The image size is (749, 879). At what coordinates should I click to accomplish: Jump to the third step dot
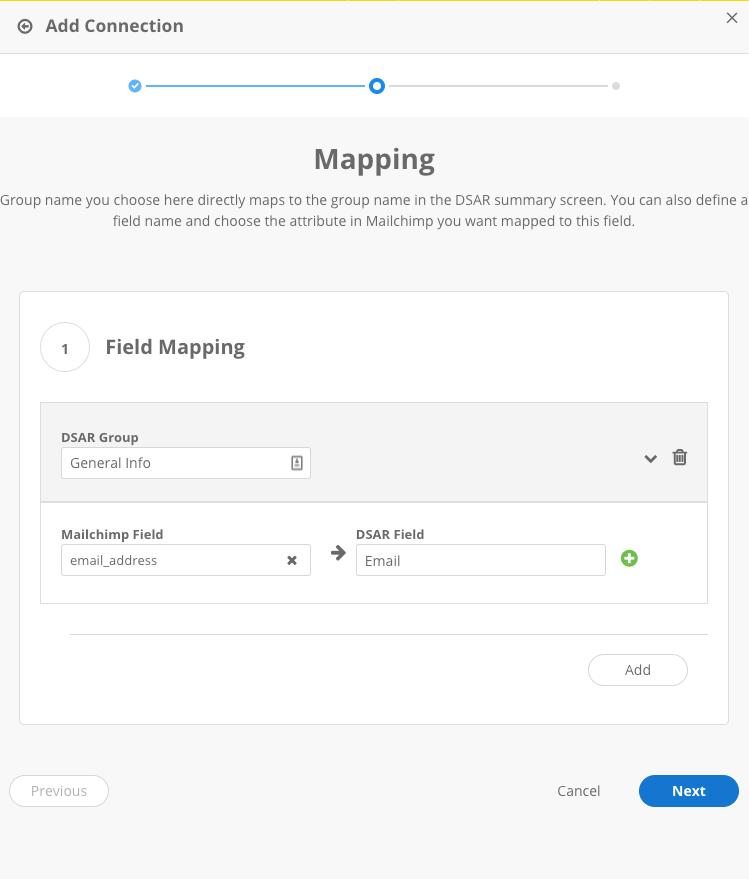616,86
